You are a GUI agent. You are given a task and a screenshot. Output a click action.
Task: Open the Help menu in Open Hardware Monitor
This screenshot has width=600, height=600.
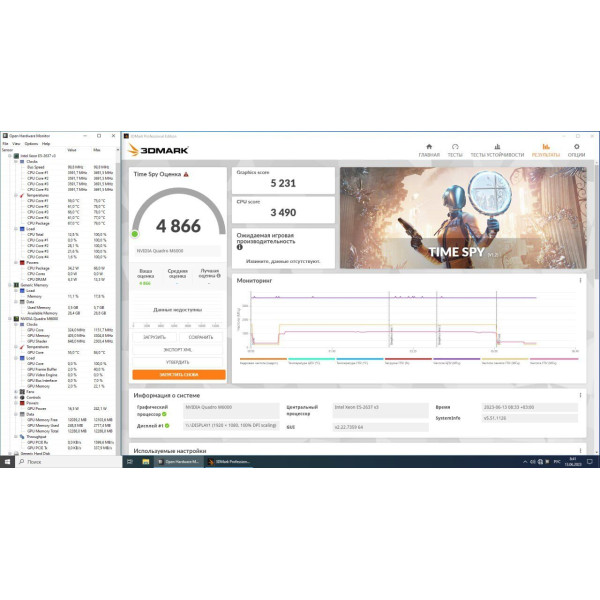(46, 143)
